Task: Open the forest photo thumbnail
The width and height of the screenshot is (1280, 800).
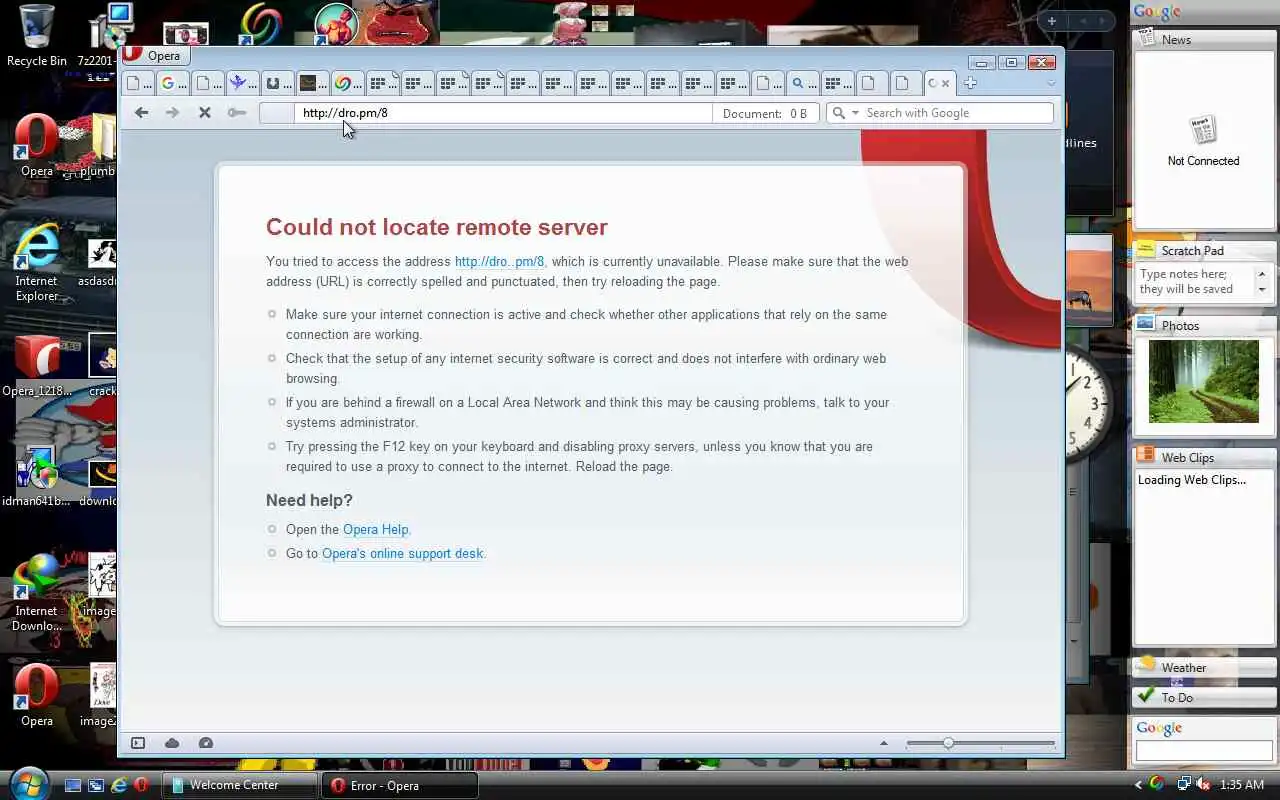Action: click(1203, 381)
